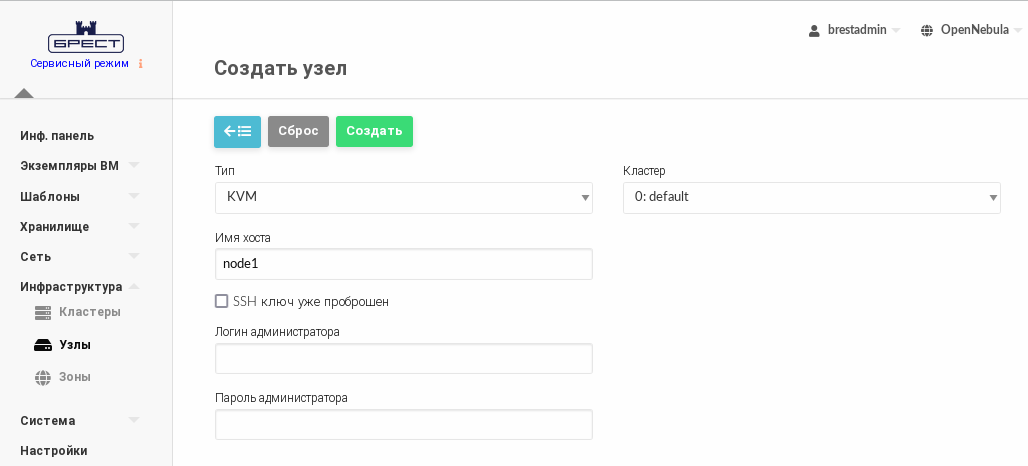Open Инф. панель in the sidebar
The width and height of the screenshot is (1028, 466).
[57, 136]
